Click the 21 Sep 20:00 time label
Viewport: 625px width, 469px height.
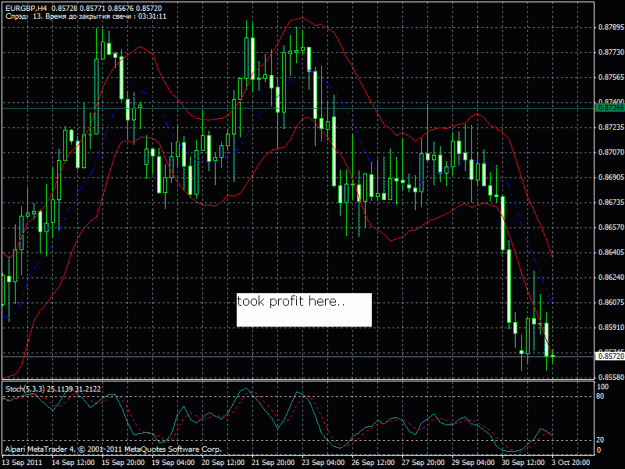(x=273, y=463)
